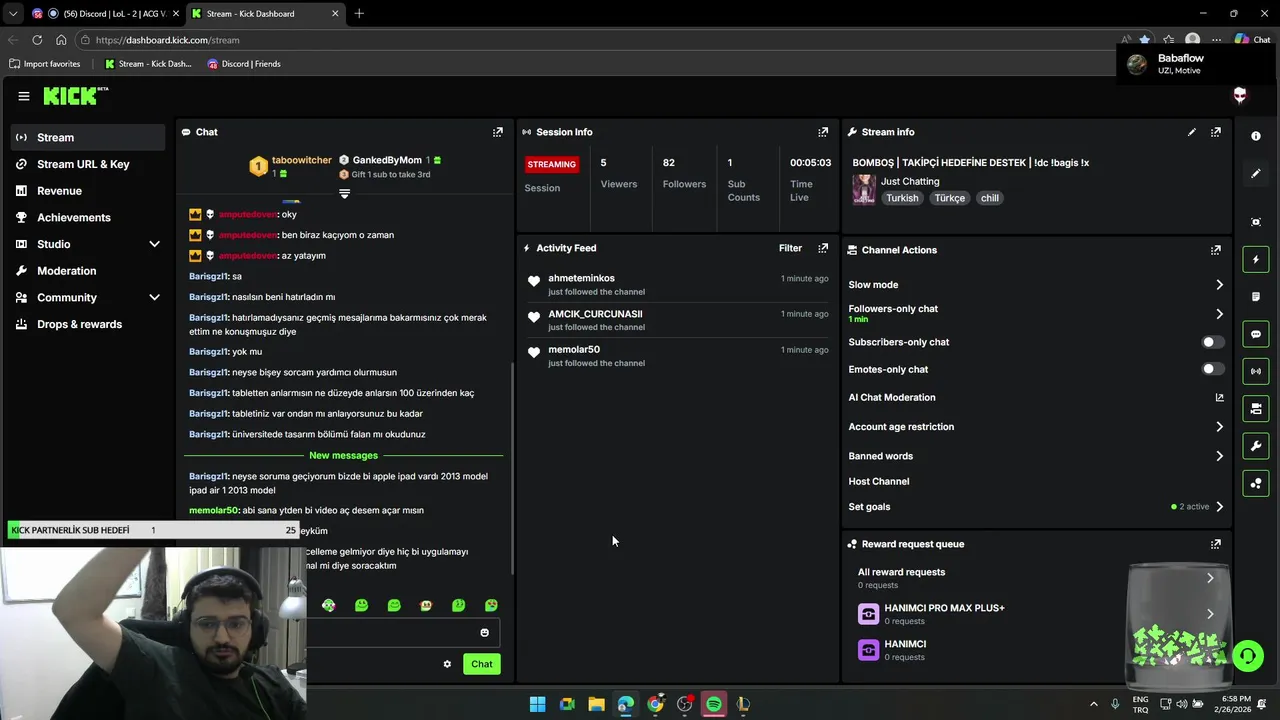1280x720 pixels.
Task: Toggle the chat bubble widget in right sidebar
Action: pyautogui.click(x=1256, y=334)
